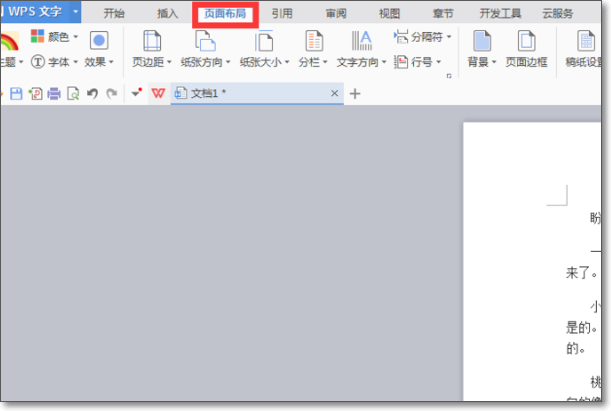Click the 稿纸设置 grid paper icon

click(x=586, y=41)
